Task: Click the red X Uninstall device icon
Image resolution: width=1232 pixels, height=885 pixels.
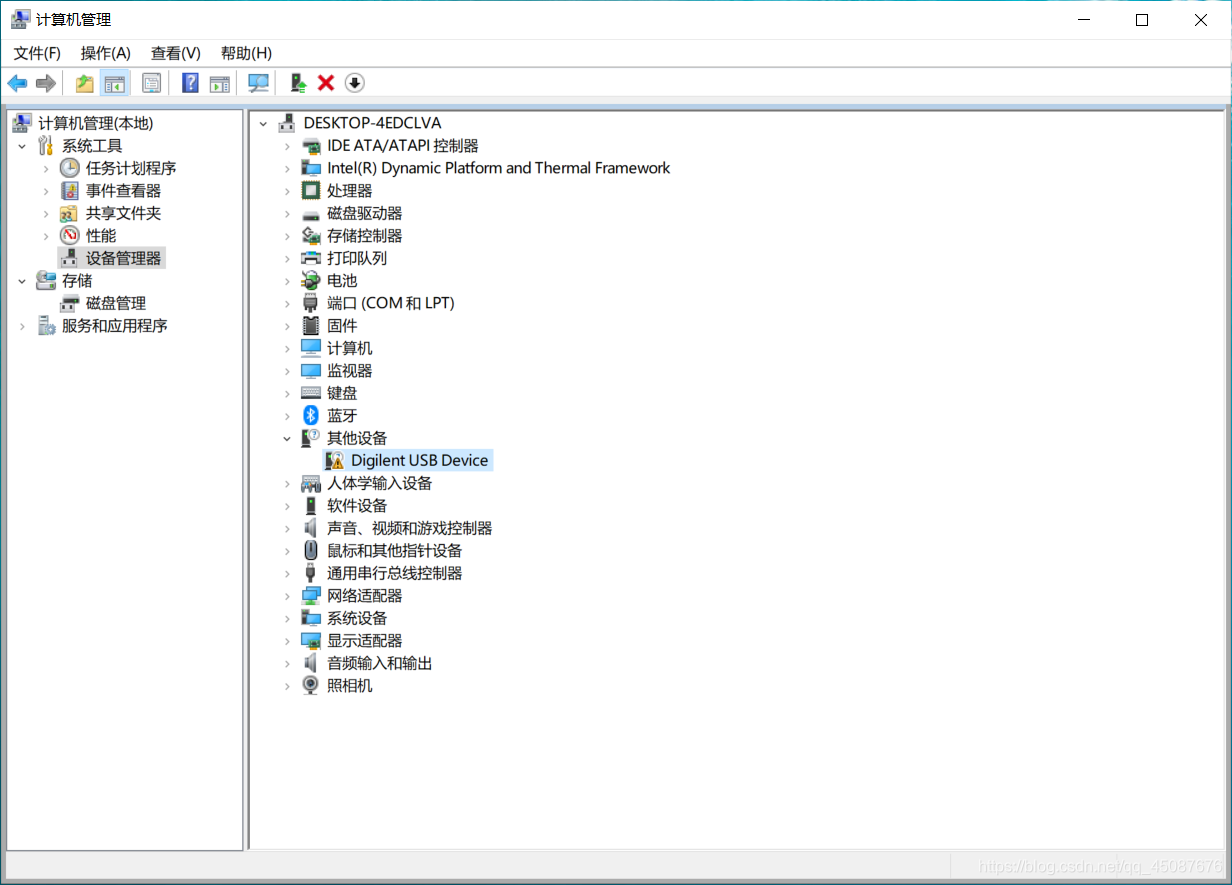Action: click(x=326, y=83)
